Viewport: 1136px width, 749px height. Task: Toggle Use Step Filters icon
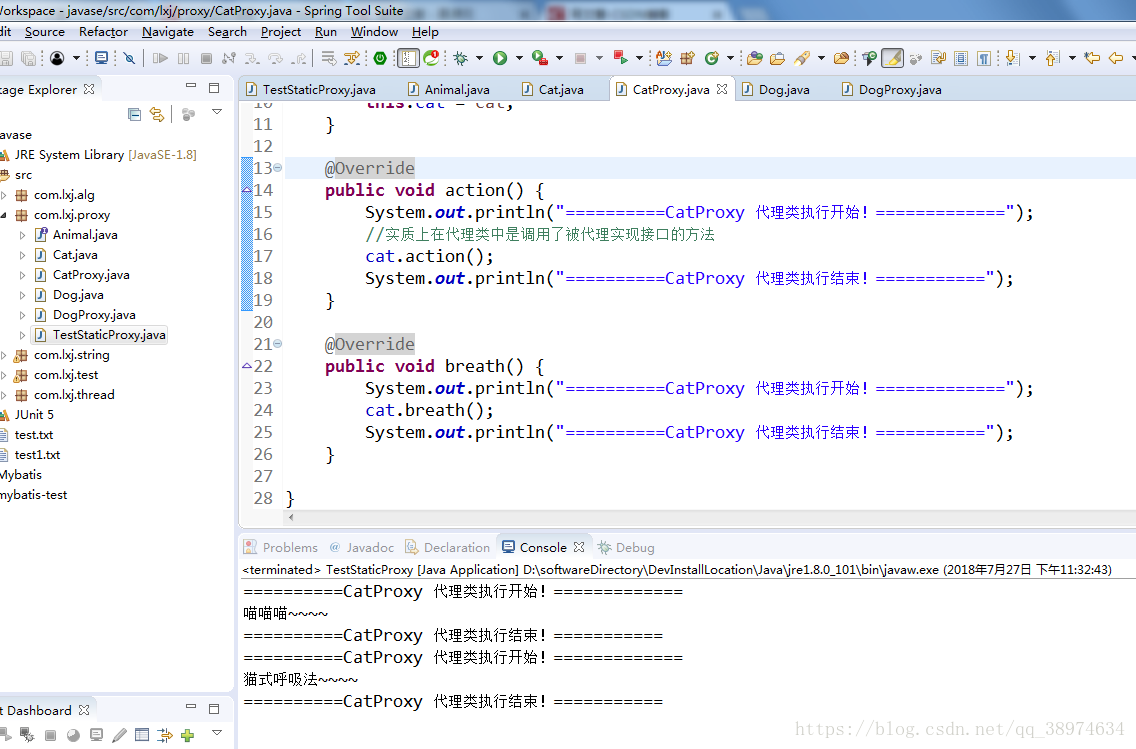point(352,58)
